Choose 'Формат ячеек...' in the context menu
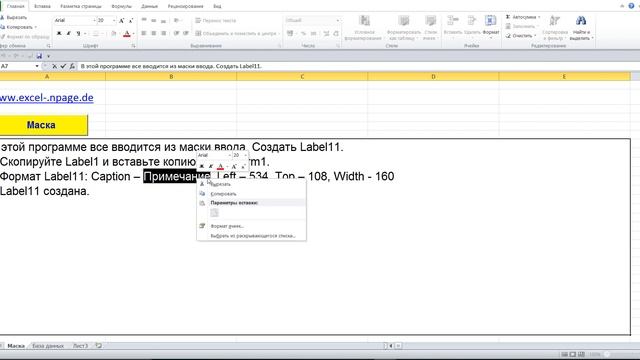The image size is (640, 360). [251, 226]
